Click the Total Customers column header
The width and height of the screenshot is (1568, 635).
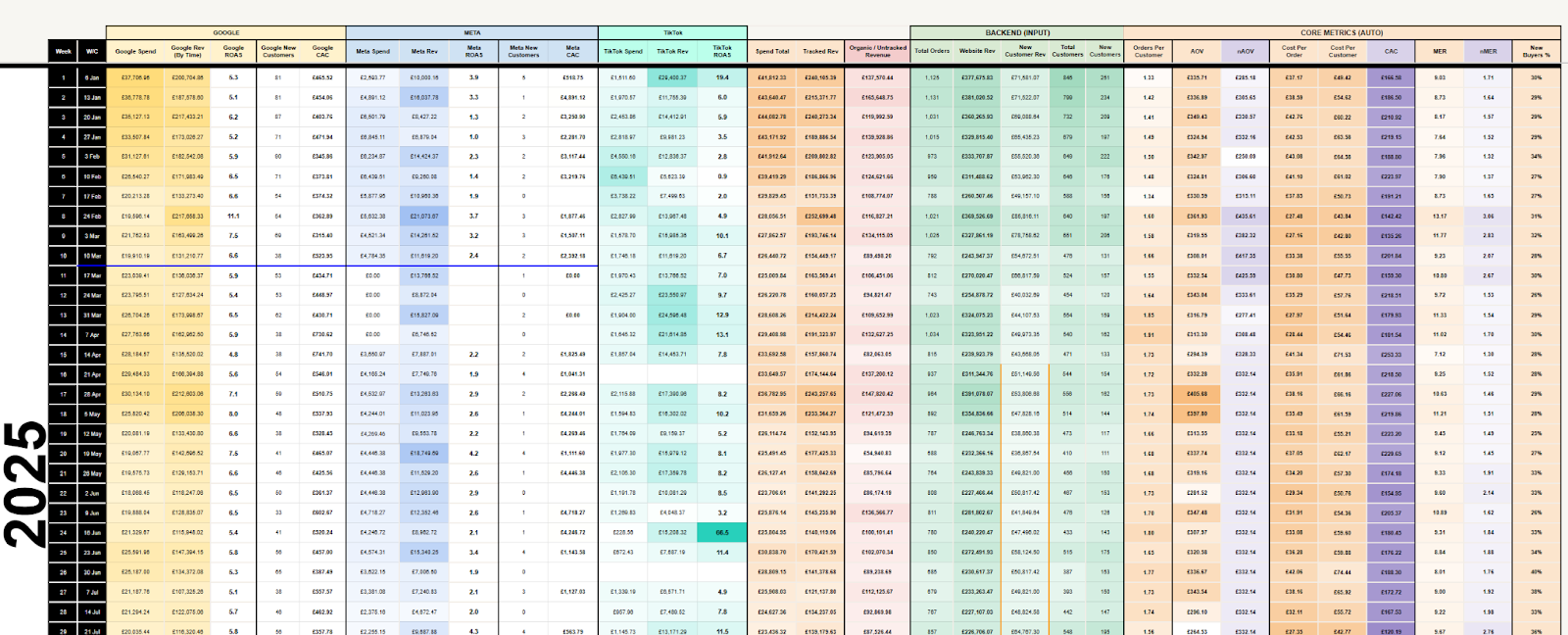point(1067,51)
